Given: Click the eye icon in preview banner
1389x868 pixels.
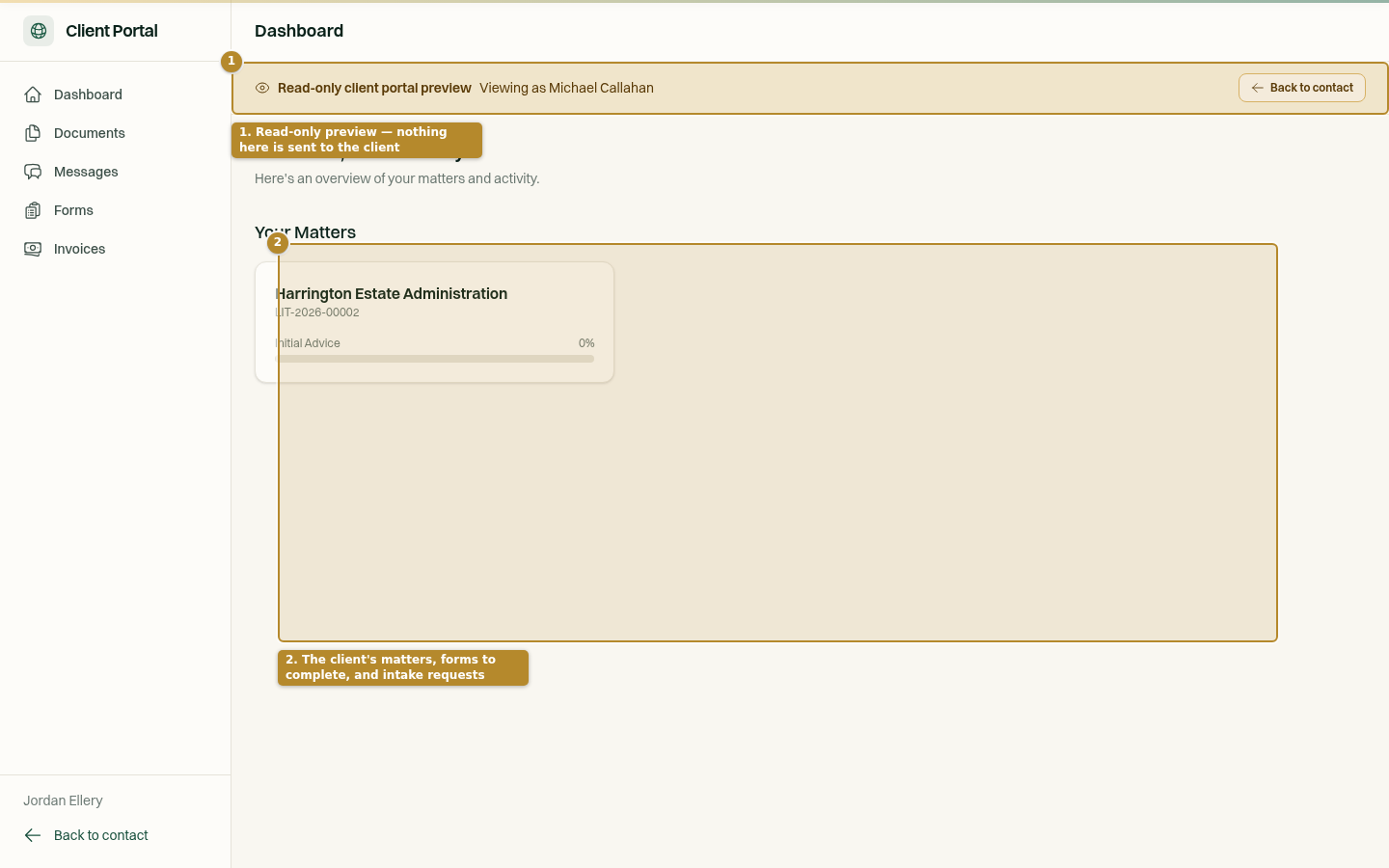Looking at the screenshot, I should coord(262,88).
